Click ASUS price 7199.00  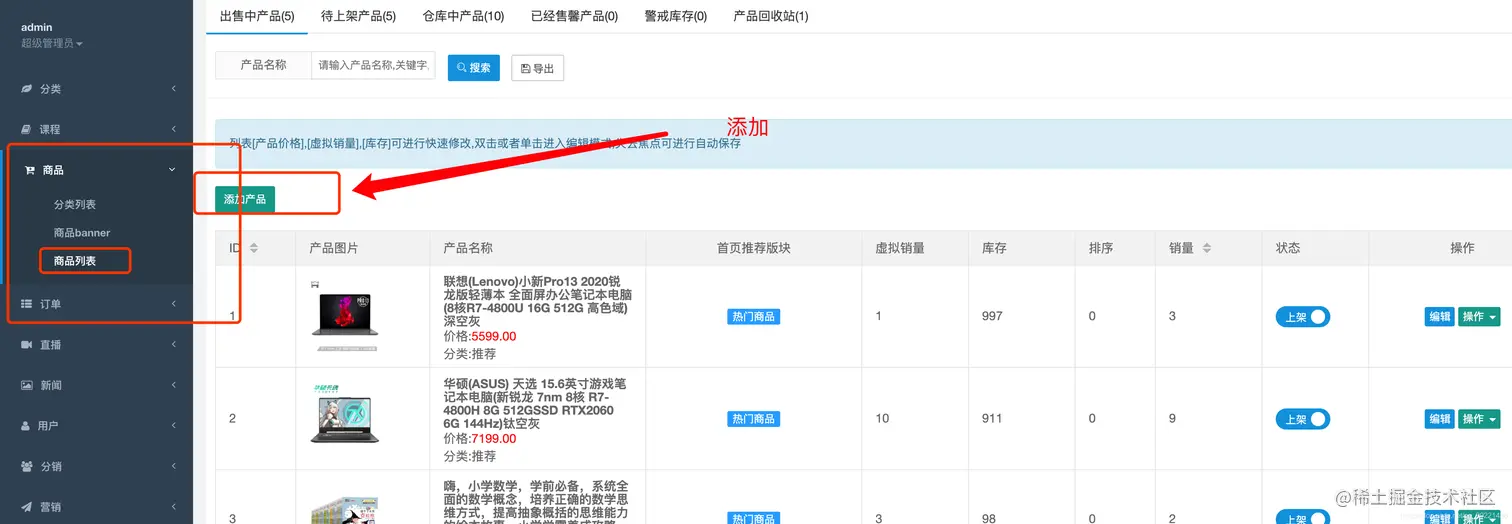tap(494, 439)
